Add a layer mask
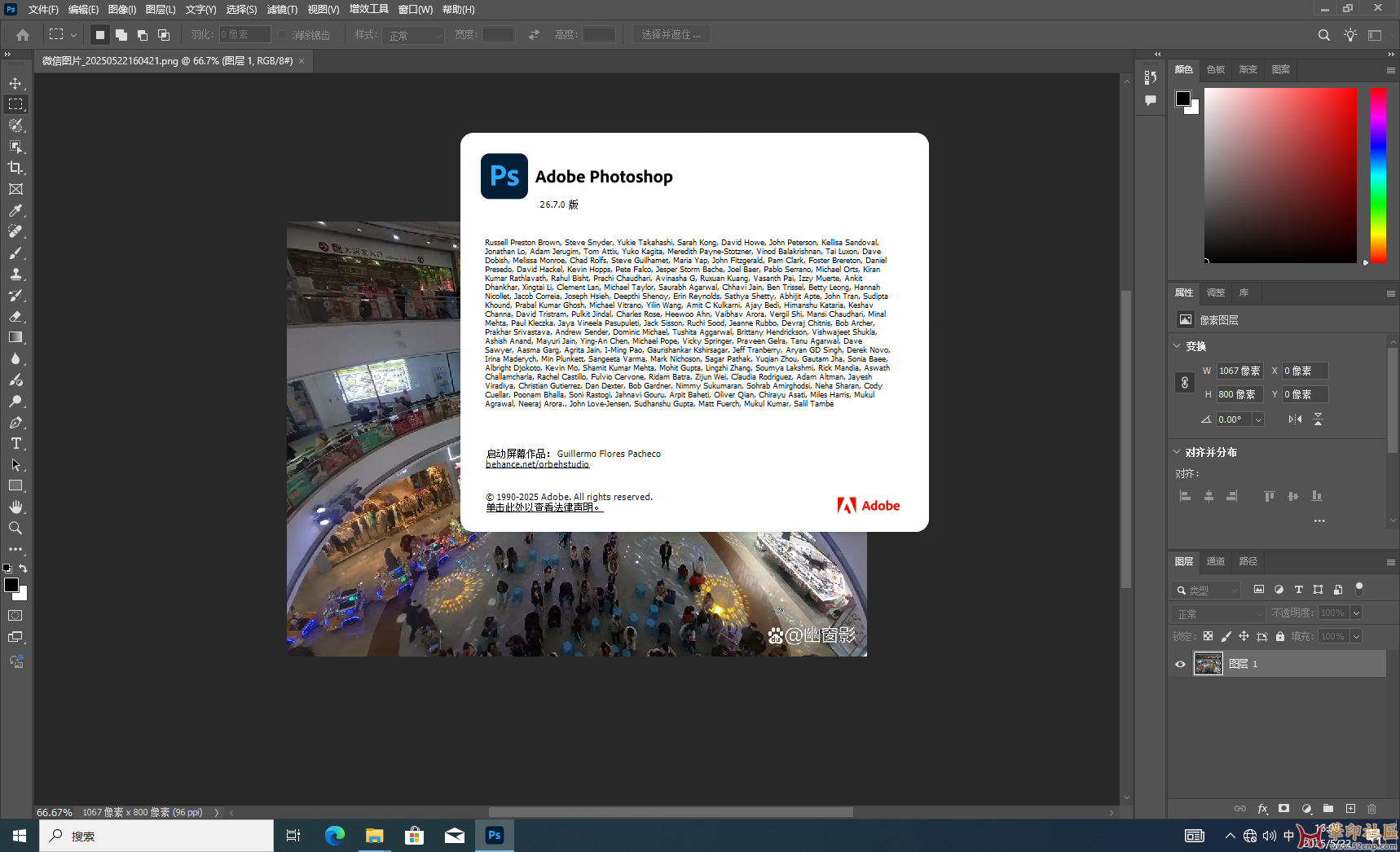Viewport: 1400px width, 852px height. pyautogui.click(x=1284, y=809)
